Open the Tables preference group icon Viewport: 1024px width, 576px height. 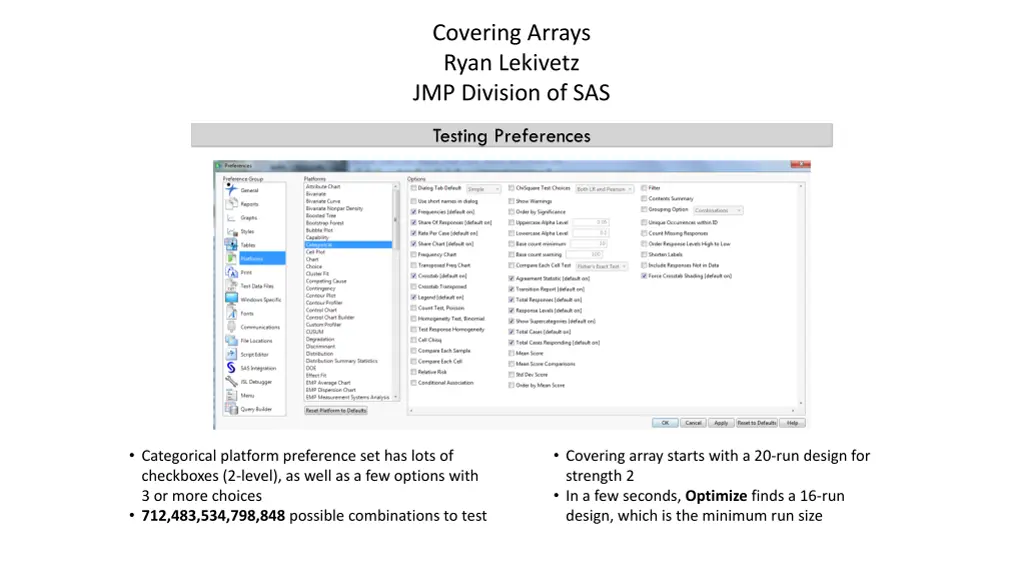[231, 245]
